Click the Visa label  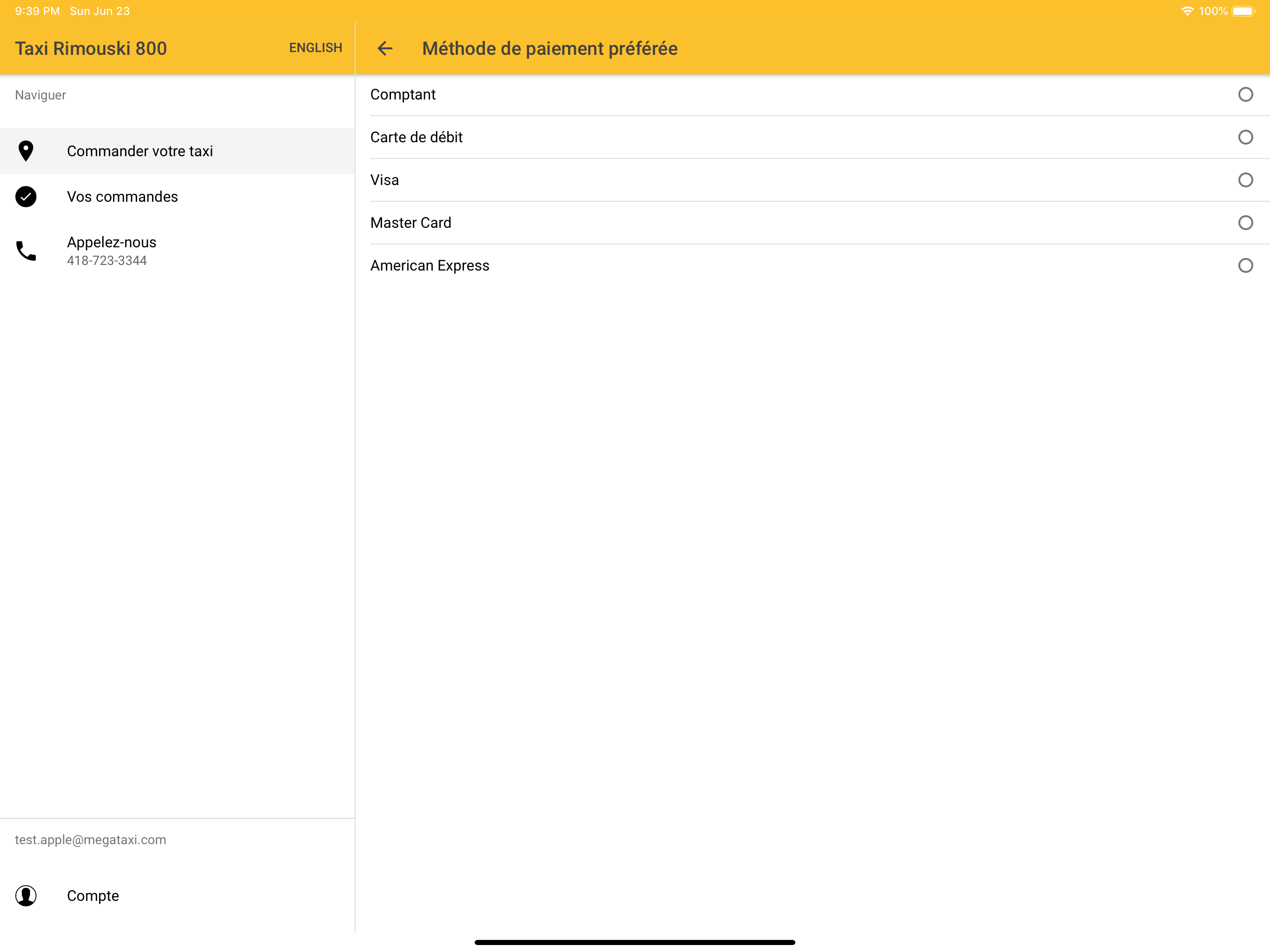(x=384, y=180)
